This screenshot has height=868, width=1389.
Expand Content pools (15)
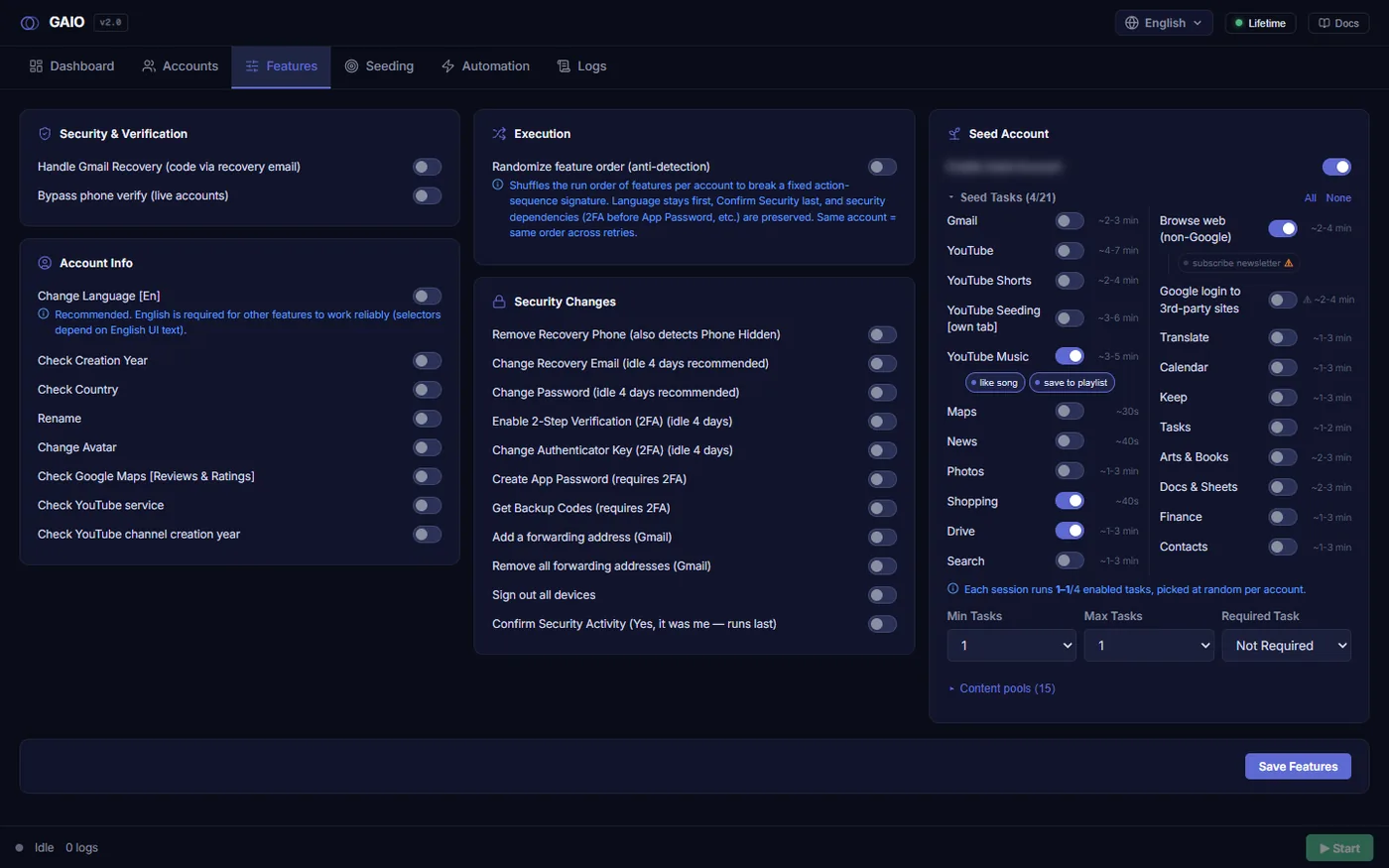click(x=1002, y=688)
